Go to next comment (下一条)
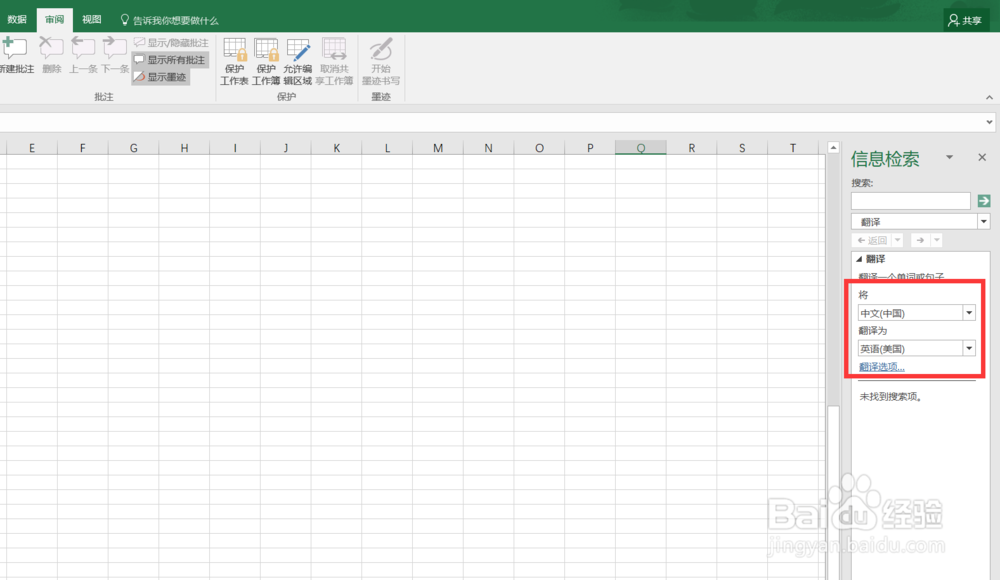The image size is (1000, 580). 115,54
